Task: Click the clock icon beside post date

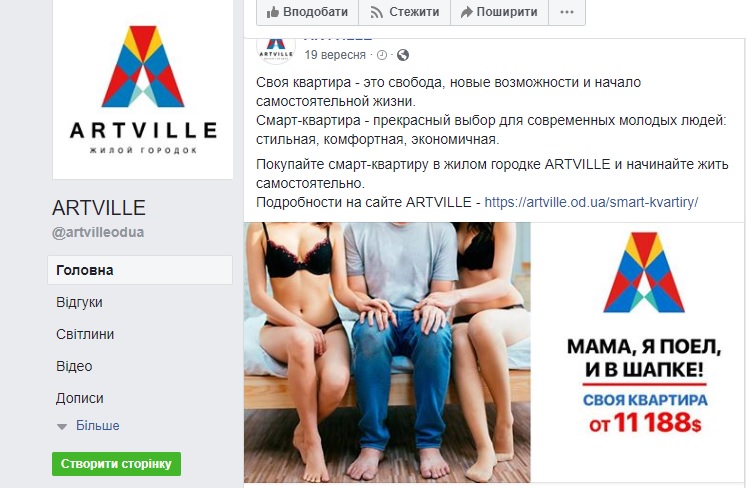Action: point(382,55)
